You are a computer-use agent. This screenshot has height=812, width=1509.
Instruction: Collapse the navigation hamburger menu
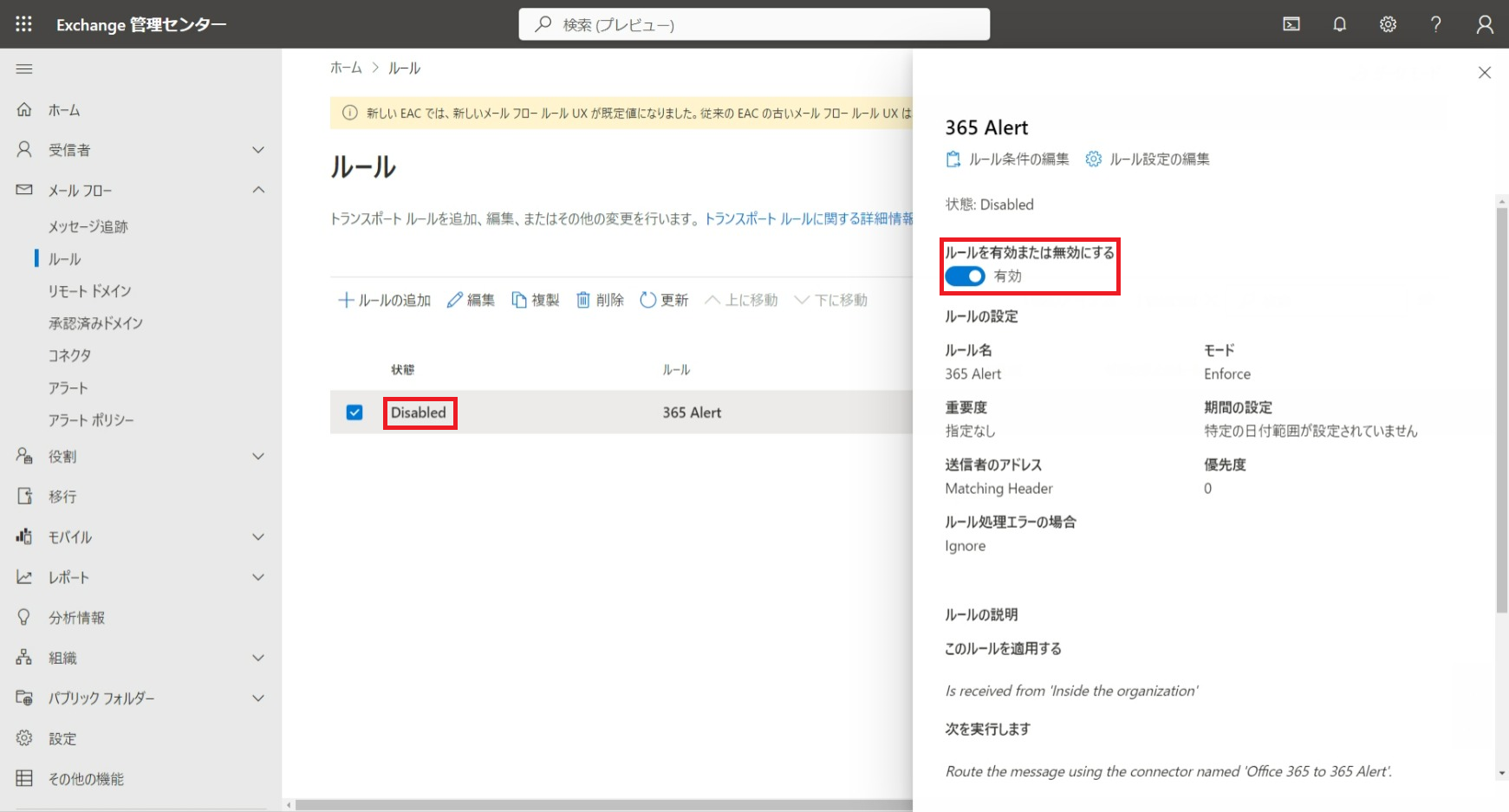[x=24, y=68]
